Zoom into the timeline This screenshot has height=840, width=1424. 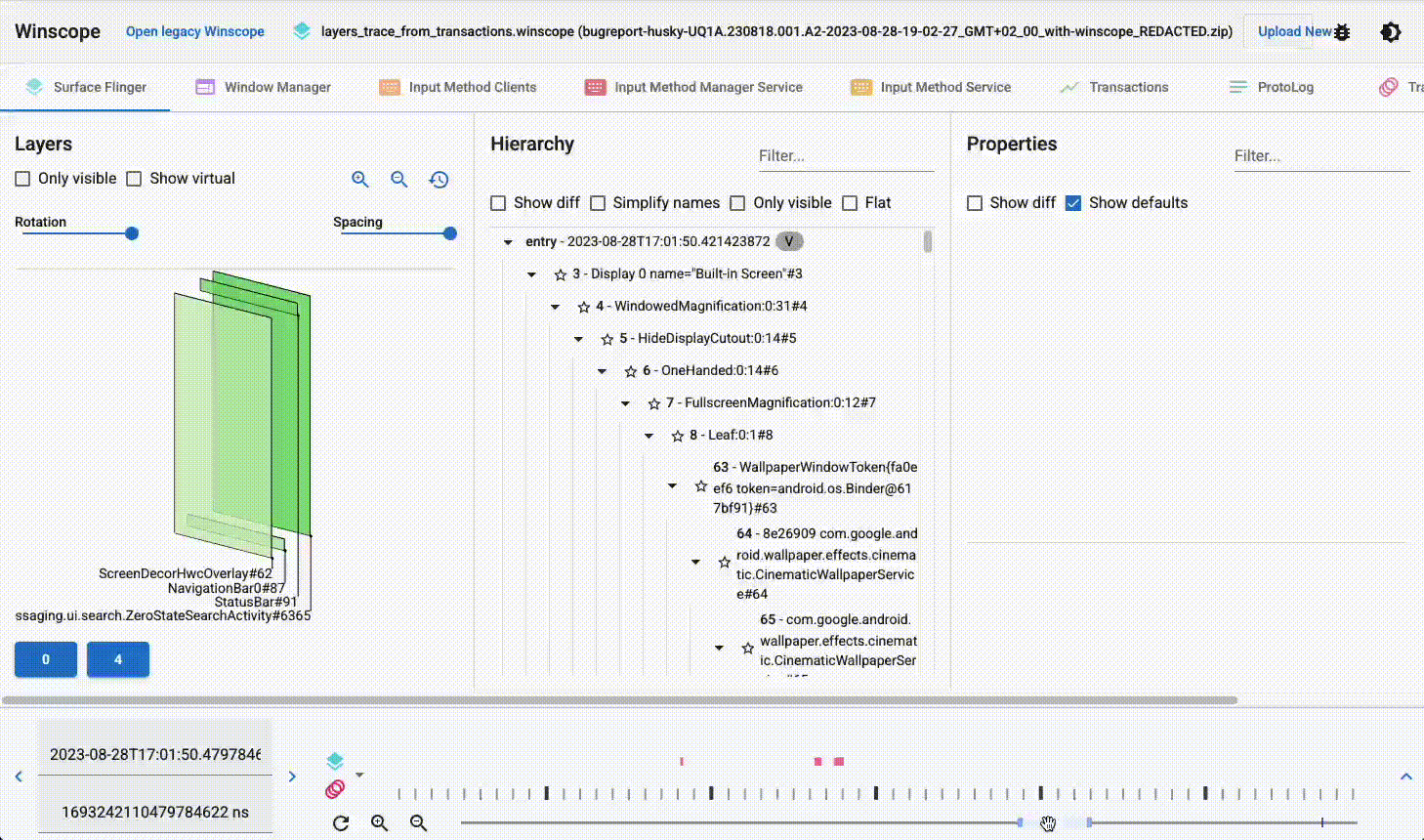(x=379, y=822)
